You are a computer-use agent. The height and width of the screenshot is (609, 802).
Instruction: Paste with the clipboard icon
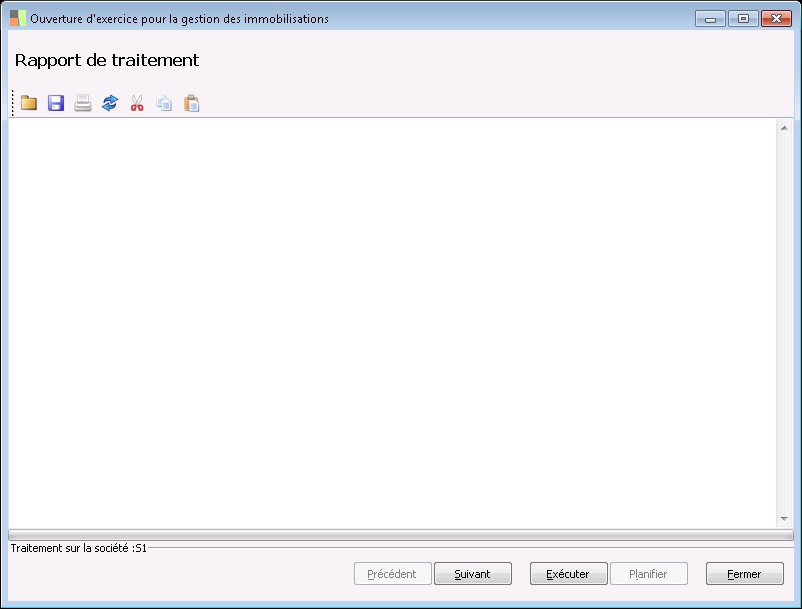191,103
